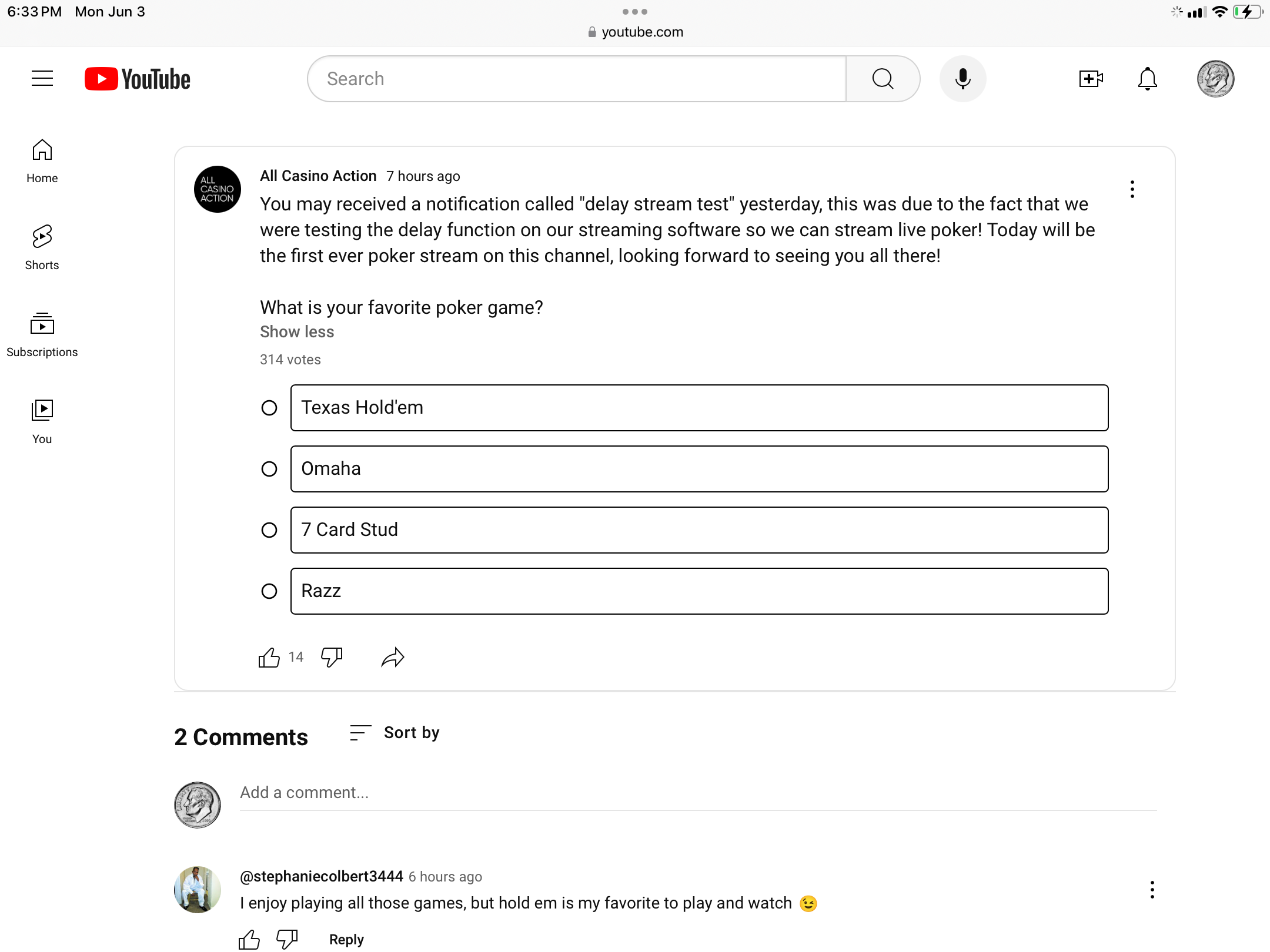Collapse post text with Show less
Image resolution: width=1270 pixels, height=952 pixels.
297,332
